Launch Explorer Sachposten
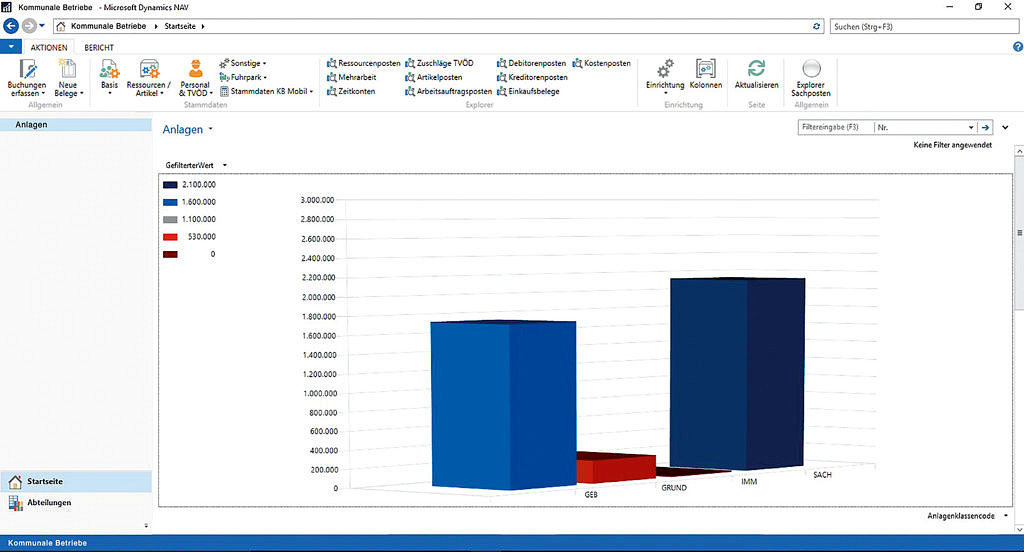This screenshot has height=552, width=1024. (811, 70)
